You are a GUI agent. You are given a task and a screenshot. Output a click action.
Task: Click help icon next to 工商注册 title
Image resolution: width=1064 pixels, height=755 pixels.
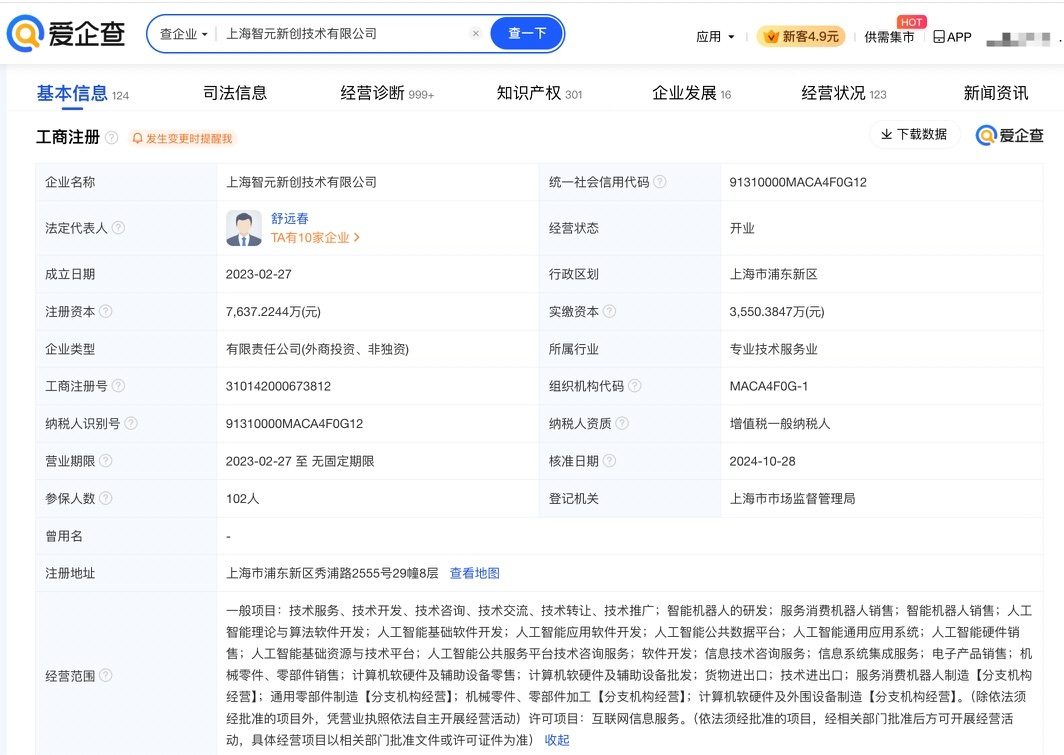(112, 138)
